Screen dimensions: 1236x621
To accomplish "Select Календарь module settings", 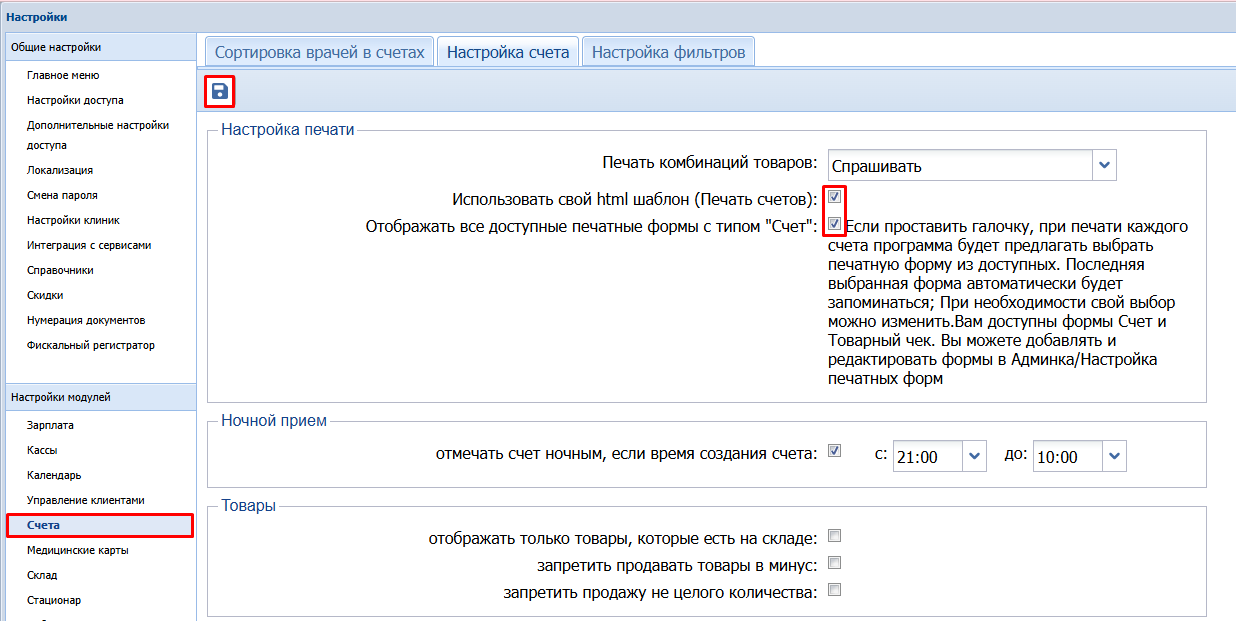I will click(54, 475).
